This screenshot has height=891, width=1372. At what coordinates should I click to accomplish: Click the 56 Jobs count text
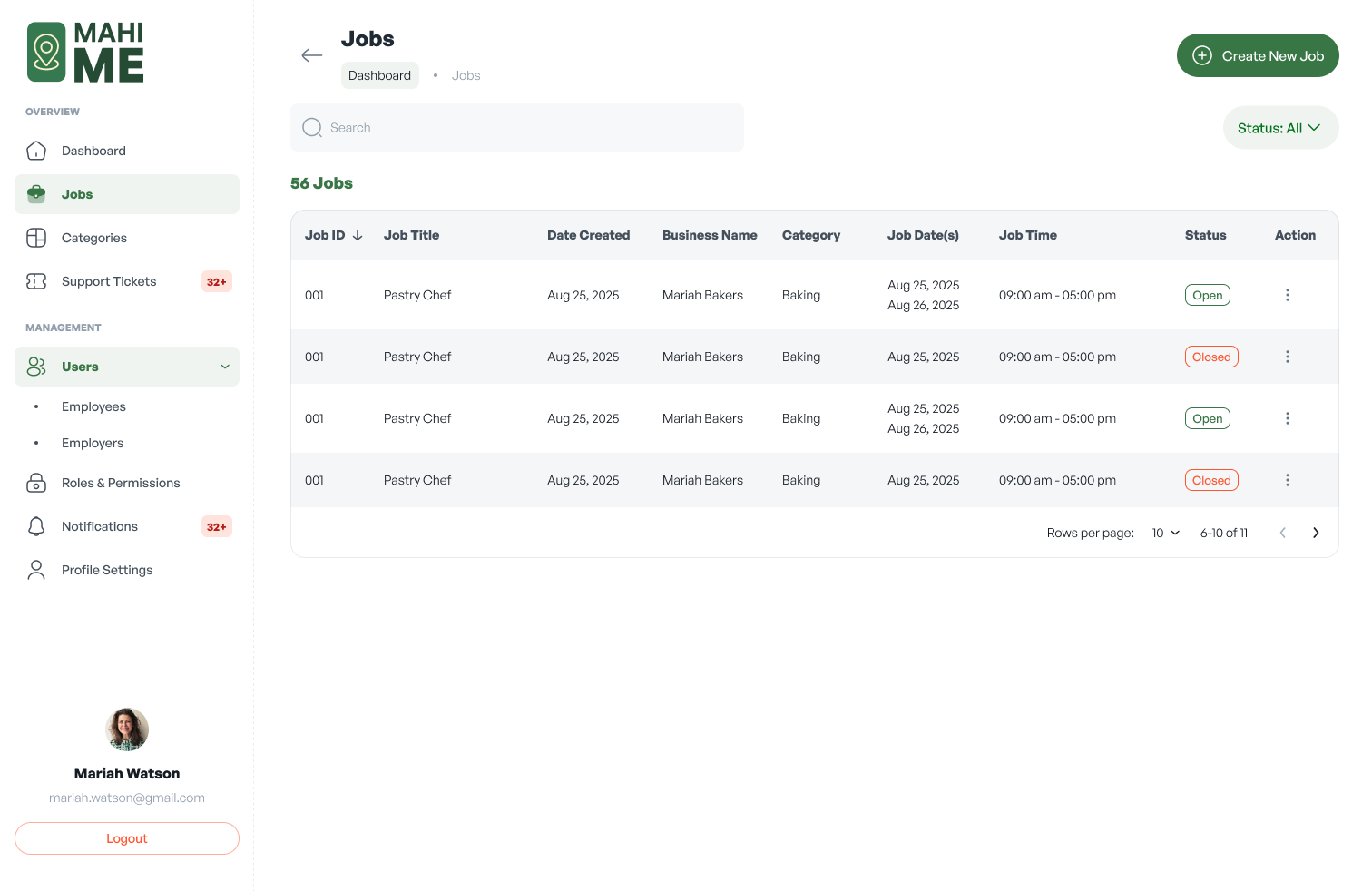[321, 183]
